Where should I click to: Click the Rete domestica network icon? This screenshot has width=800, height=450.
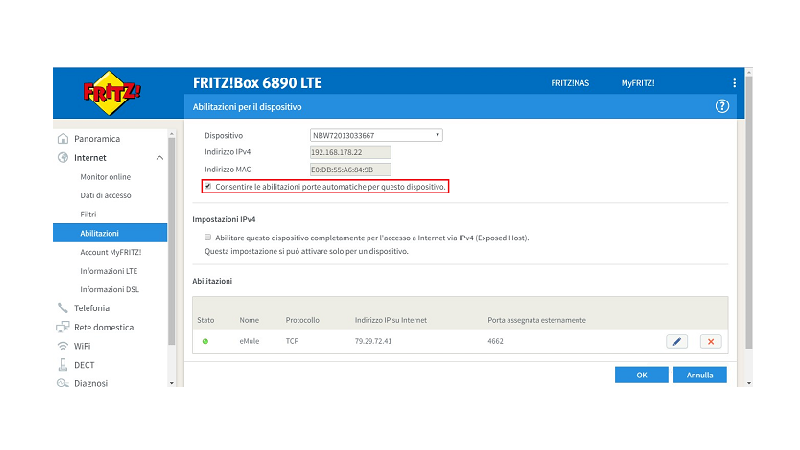(x=63, y=327)
